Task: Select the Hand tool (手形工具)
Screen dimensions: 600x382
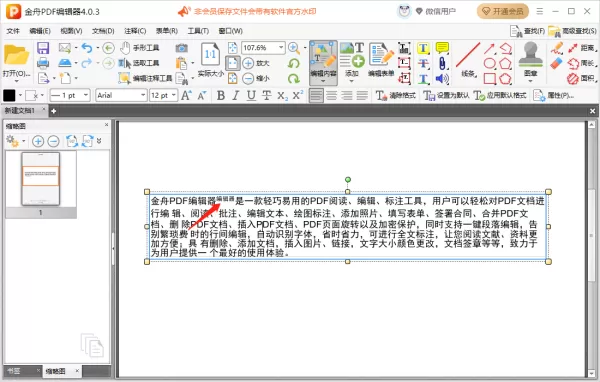Action: [x=139, y=48]
